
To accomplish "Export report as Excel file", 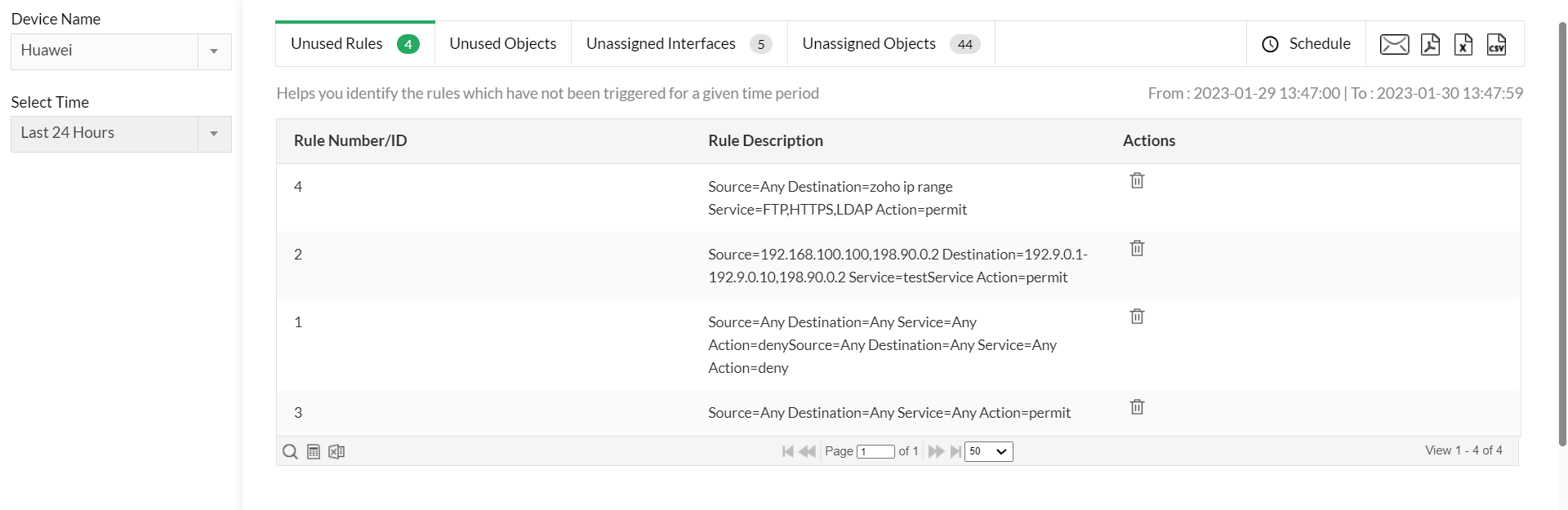I will 1463,44.
